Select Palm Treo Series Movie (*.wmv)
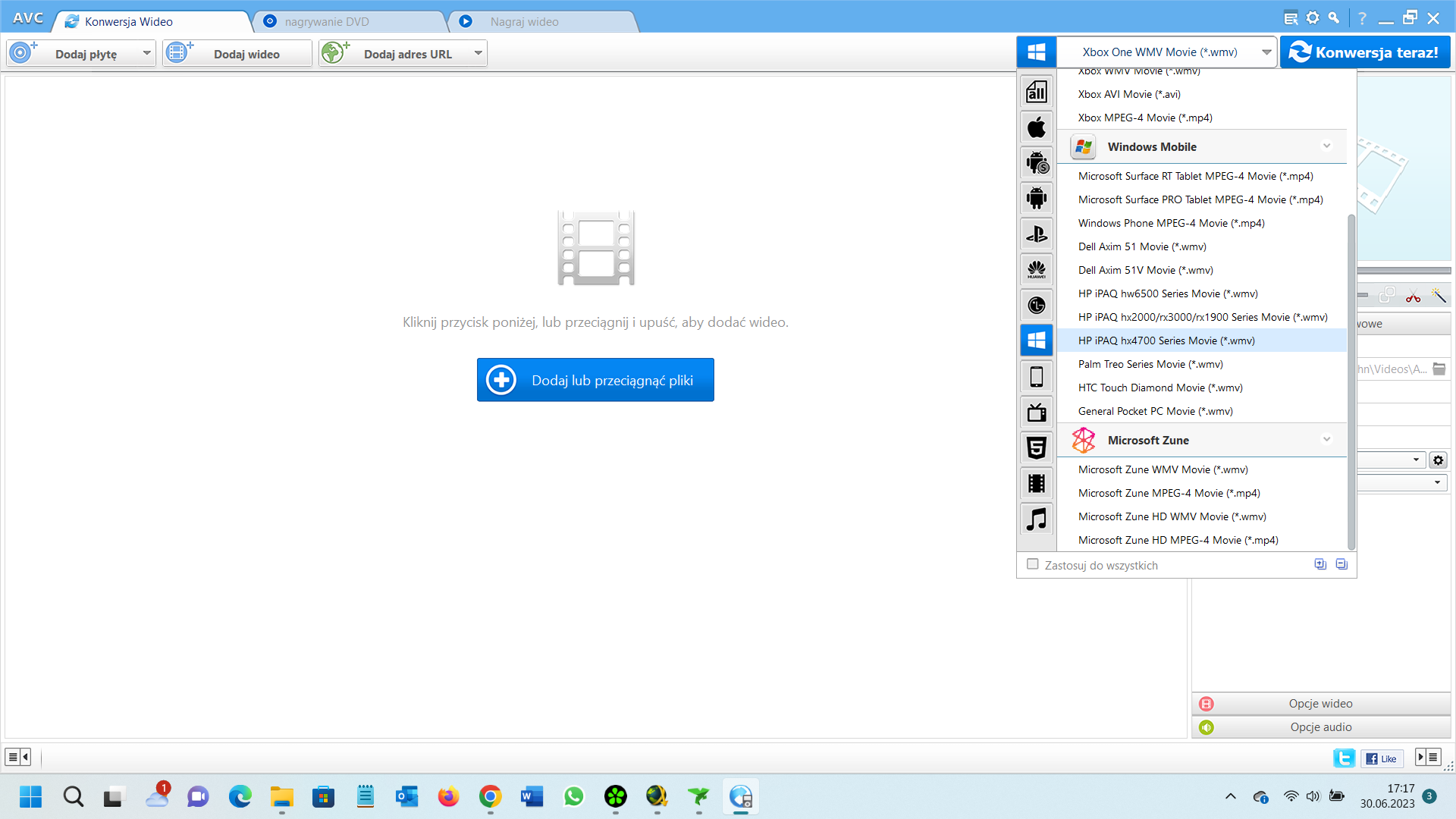 [x=1202, y=364]
